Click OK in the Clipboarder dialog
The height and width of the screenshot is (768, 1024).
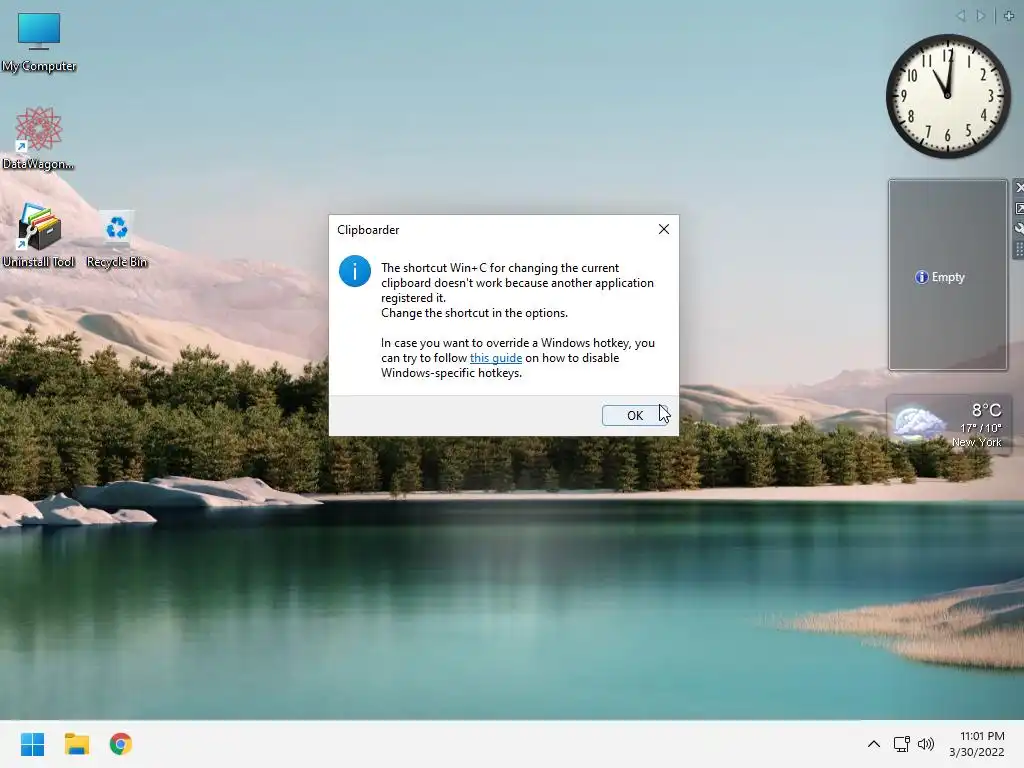coord(635,415)
